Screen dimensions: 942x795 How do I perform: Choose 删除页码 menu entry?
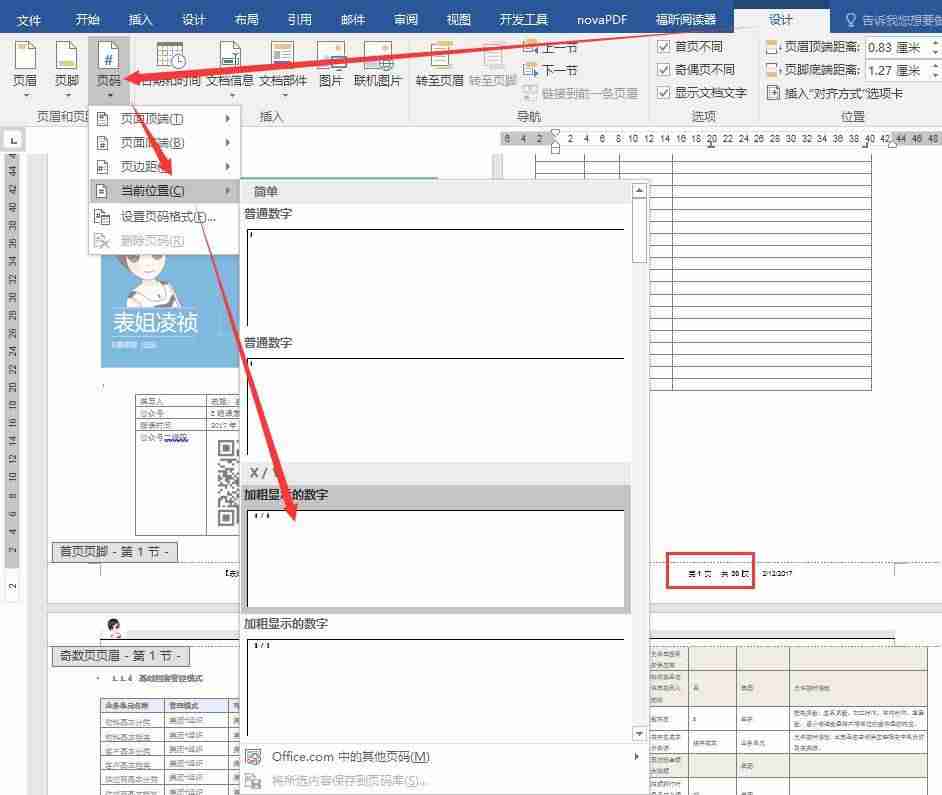coord(164,241)
